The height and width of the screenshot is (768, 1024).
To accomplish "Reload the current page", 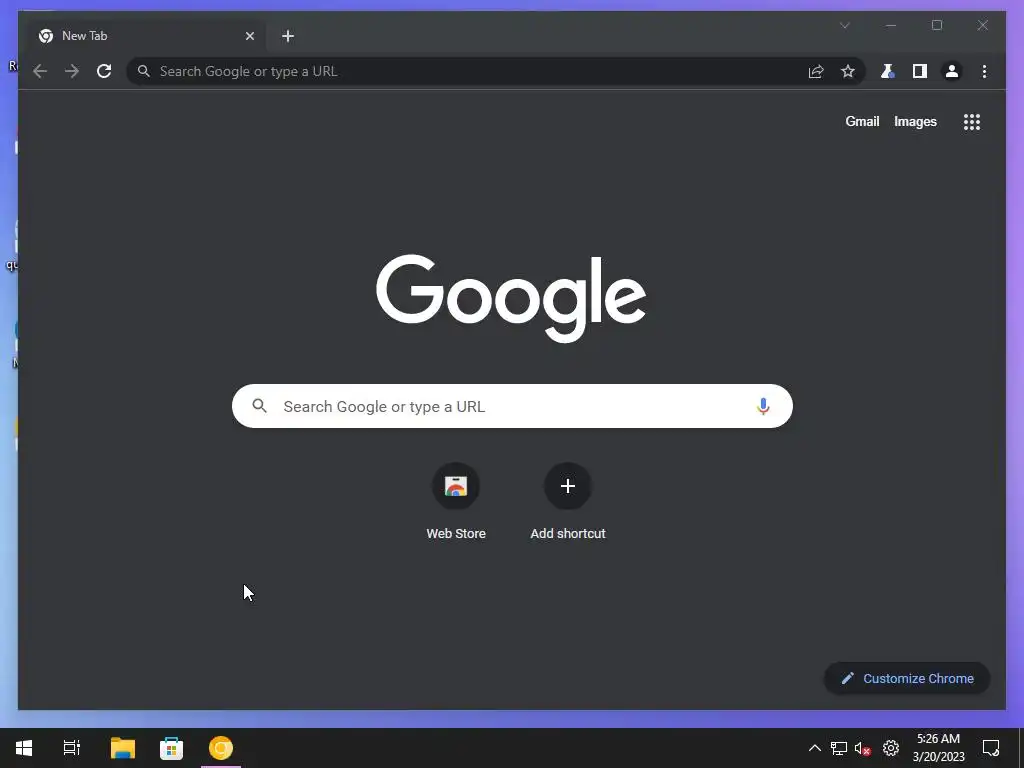I will coord(104,71).
